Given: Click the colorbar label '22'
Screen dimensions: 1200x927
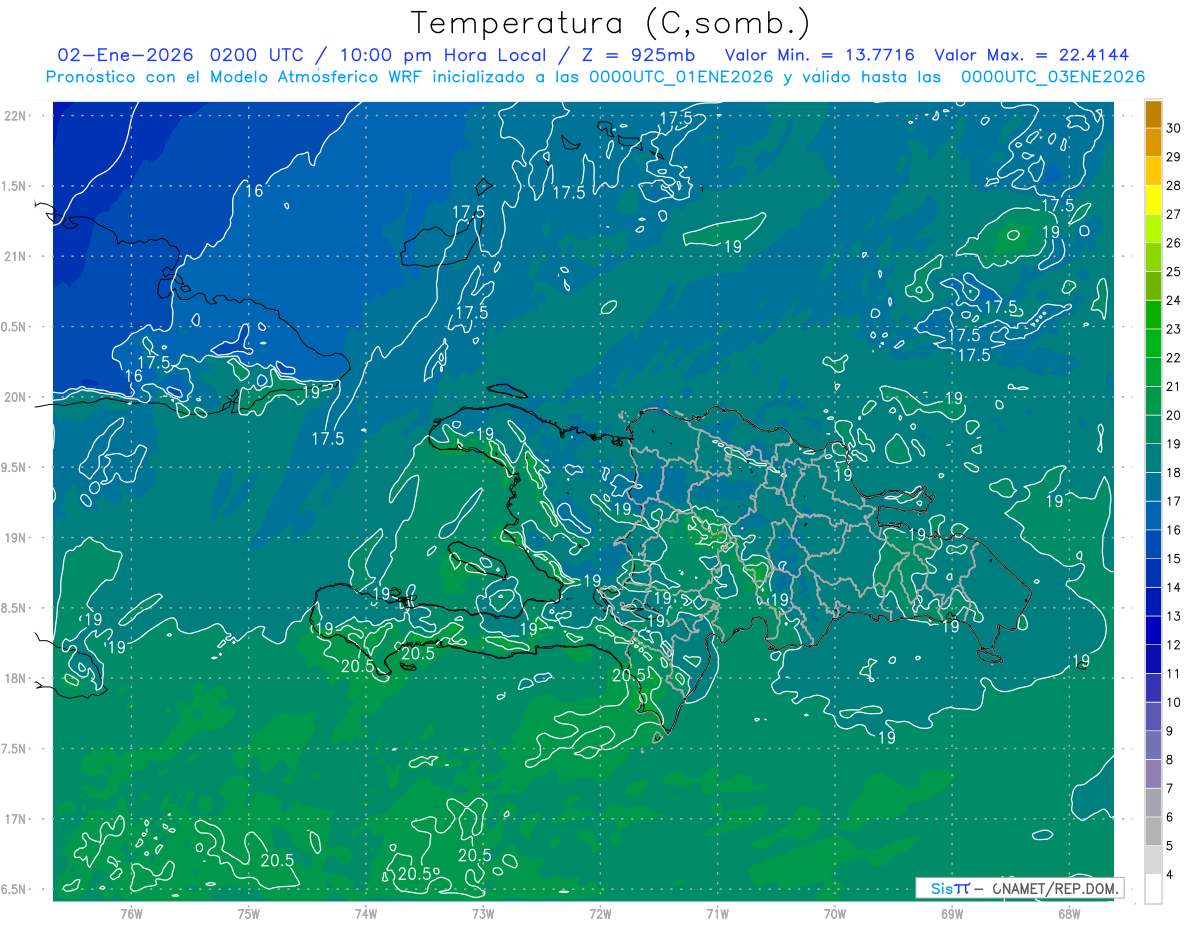Looking at the screenshot, I should [1174, 358].
